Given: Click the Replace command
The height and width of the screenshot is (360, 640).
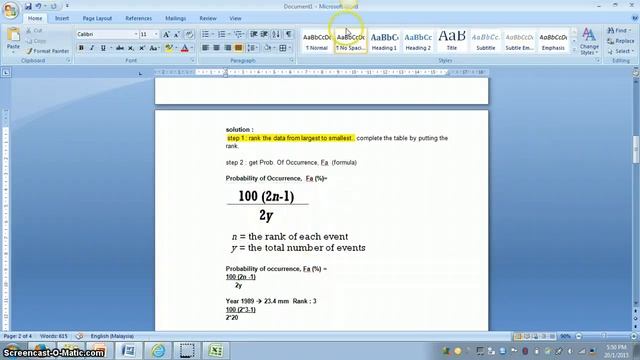Looking at the screenshot, I should [x=620, y=41].
